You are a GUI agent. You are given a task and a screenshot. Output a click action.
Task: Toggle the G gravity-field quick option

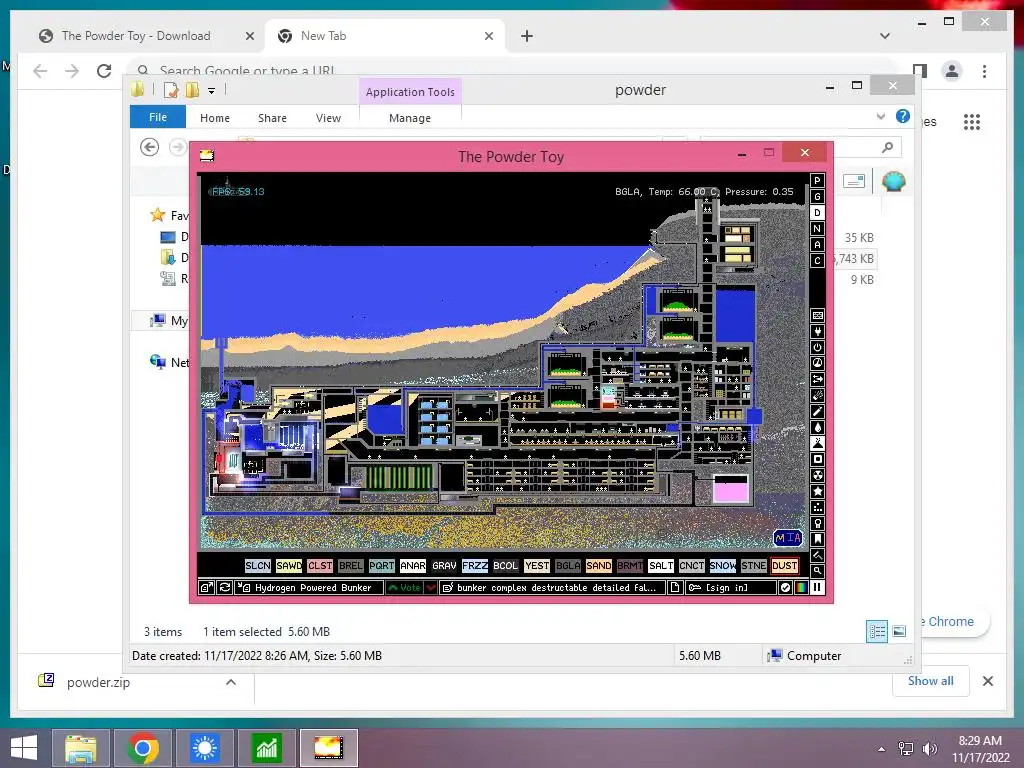[817, 197]
